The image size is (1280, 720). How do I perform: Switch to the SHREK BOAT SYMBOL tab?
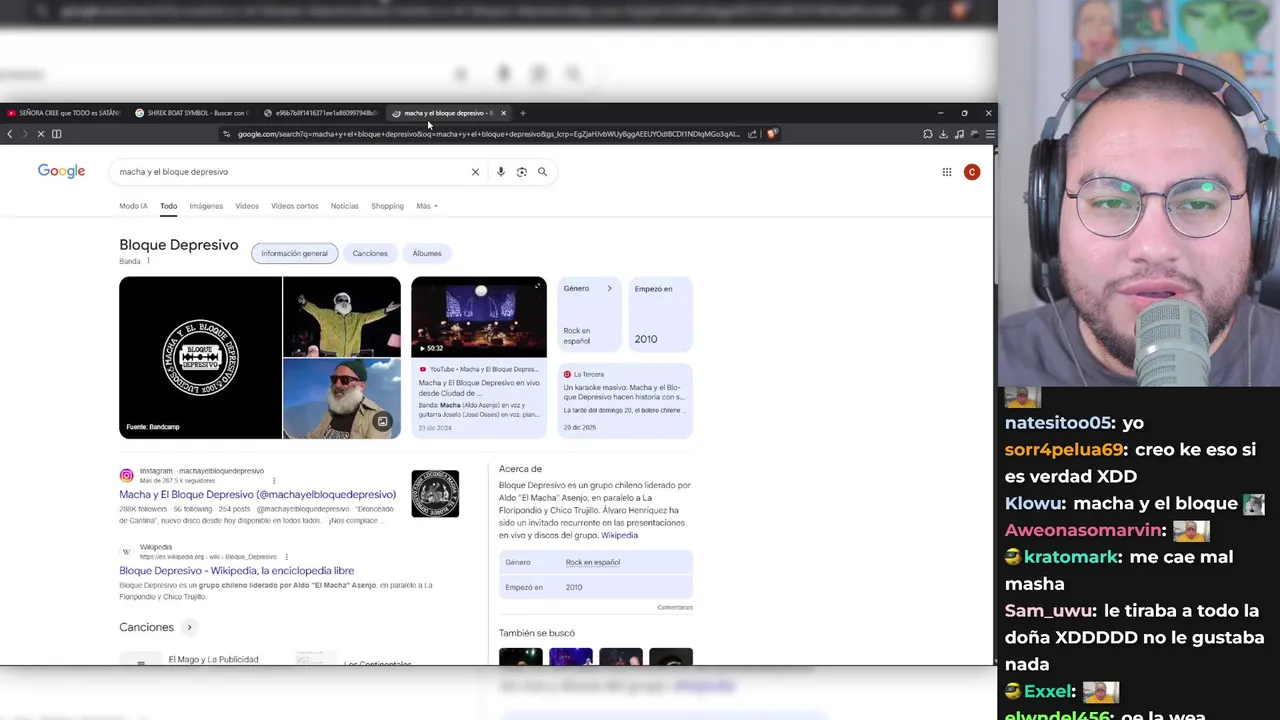[x=192, y=113]
